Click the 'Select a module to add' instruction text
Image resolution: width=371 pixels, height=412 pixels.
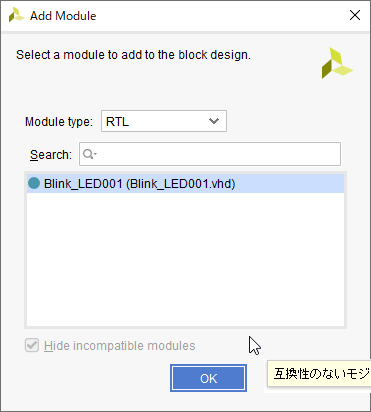(x=133, y=55)
